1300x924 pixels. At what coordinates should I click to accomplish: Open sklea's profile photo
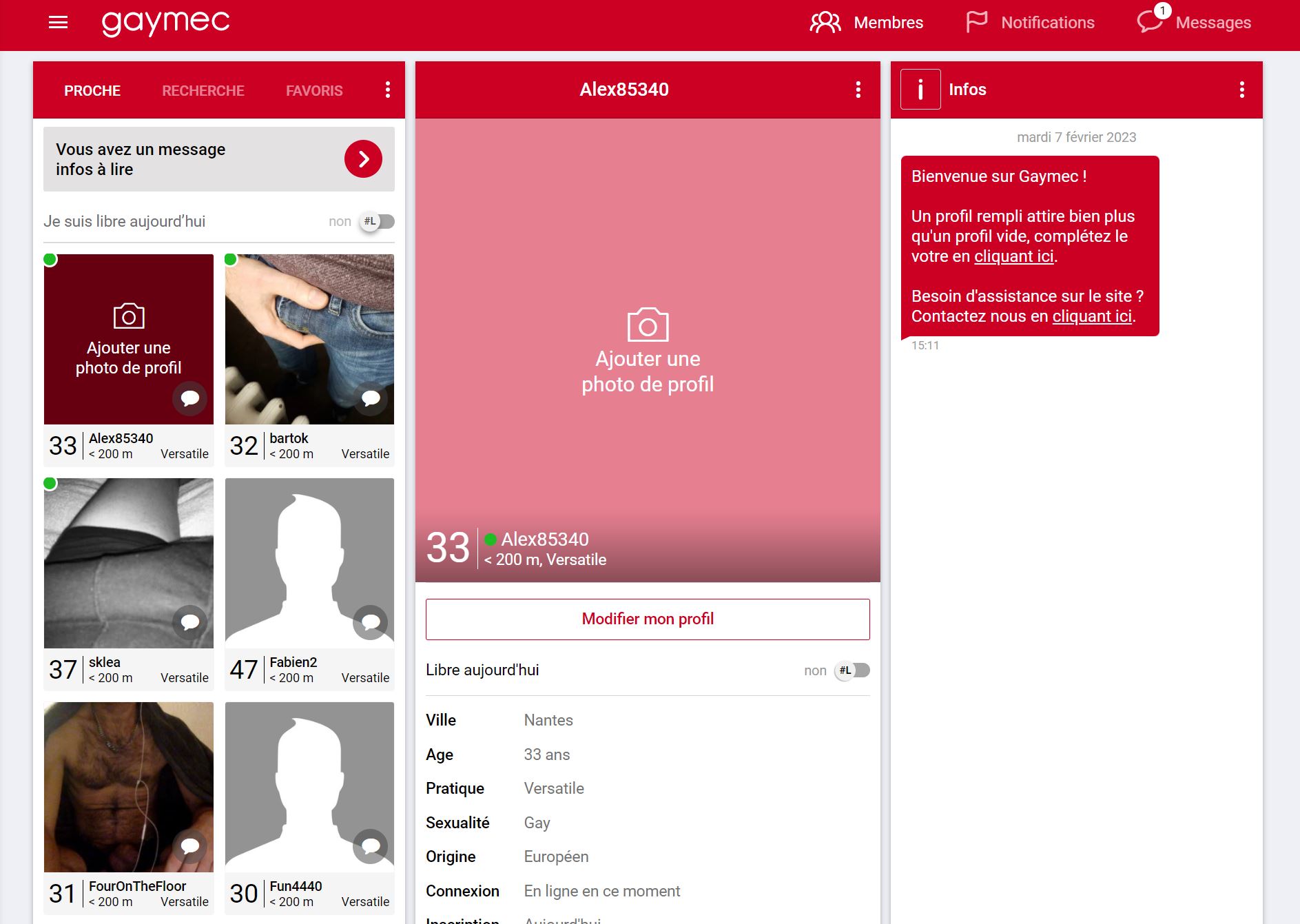tap(129, 563)
